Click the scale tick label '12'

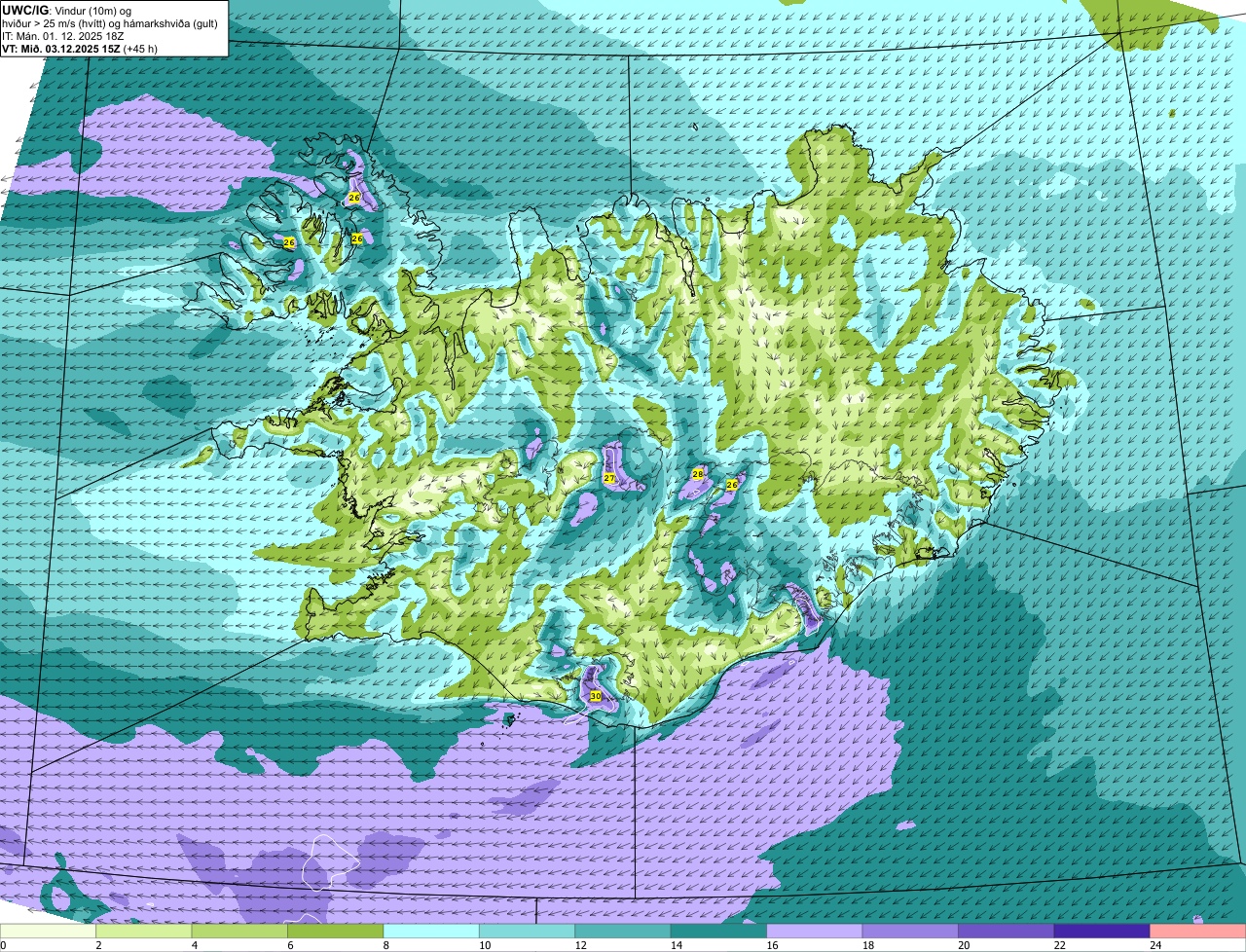pos(580,945)
